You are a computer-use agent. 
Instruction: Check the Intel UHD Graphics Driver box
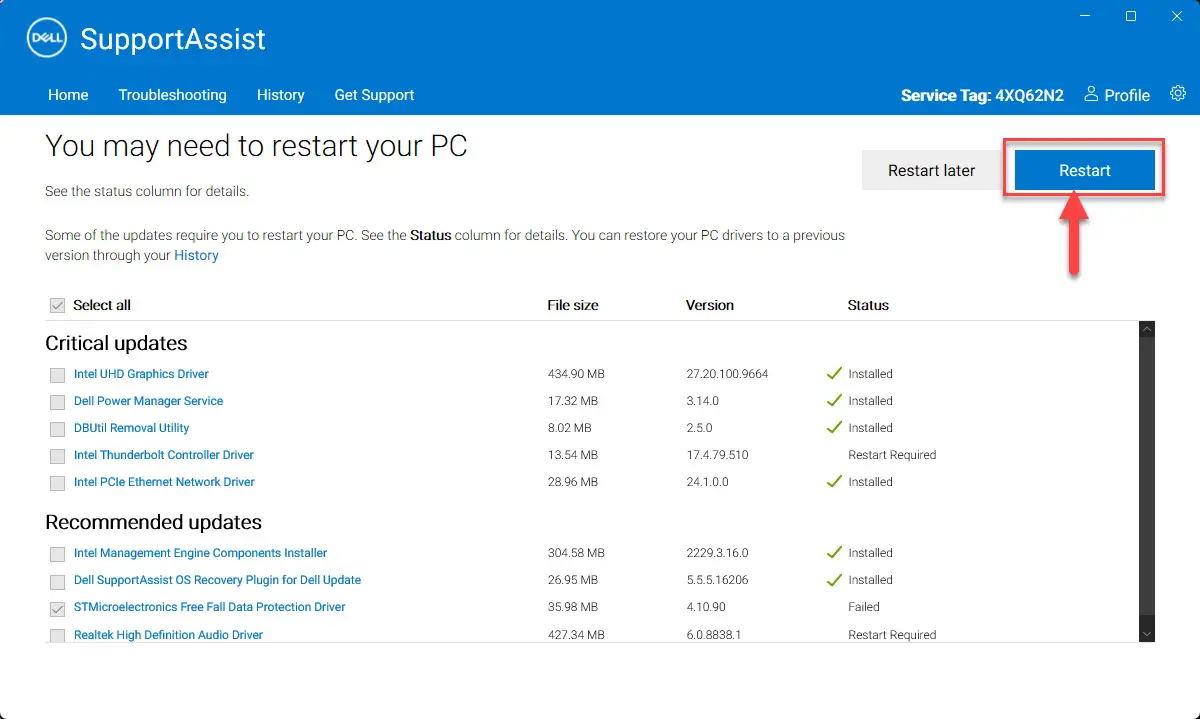(57, 375)
